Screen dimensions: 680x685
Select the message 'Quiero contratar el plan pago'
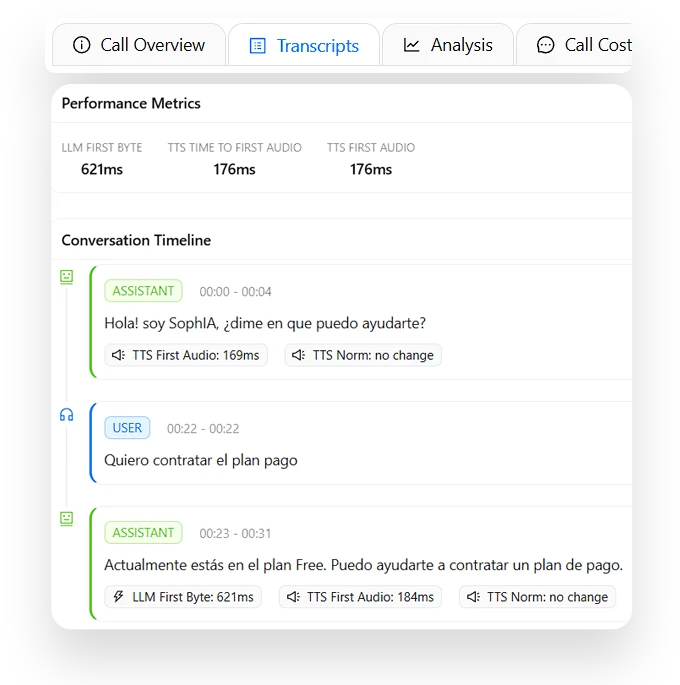[x=201, y=460]
